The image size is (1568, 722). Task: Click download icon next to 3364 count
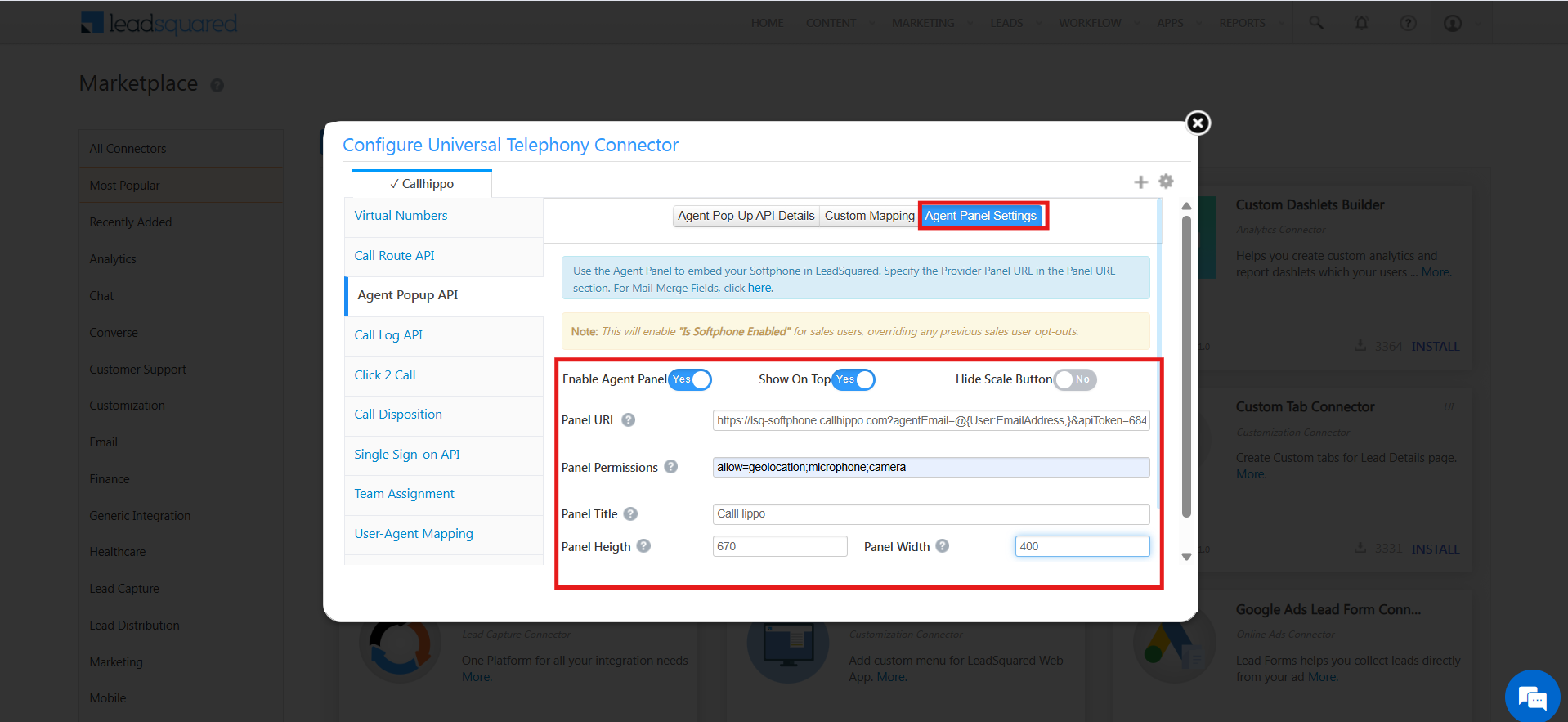pos(1360,345)
